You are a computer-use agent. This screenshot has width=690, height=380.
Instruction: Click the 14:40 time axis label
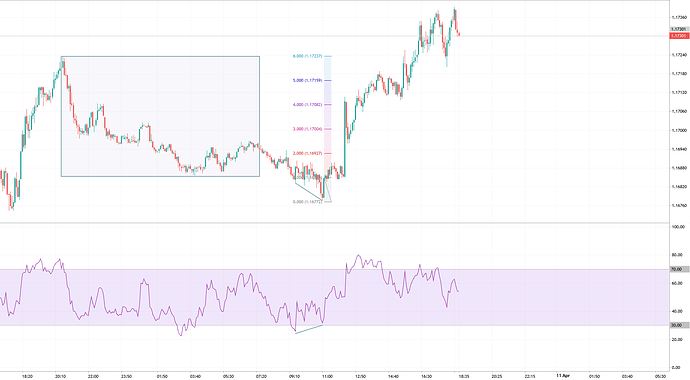[393, 376]
